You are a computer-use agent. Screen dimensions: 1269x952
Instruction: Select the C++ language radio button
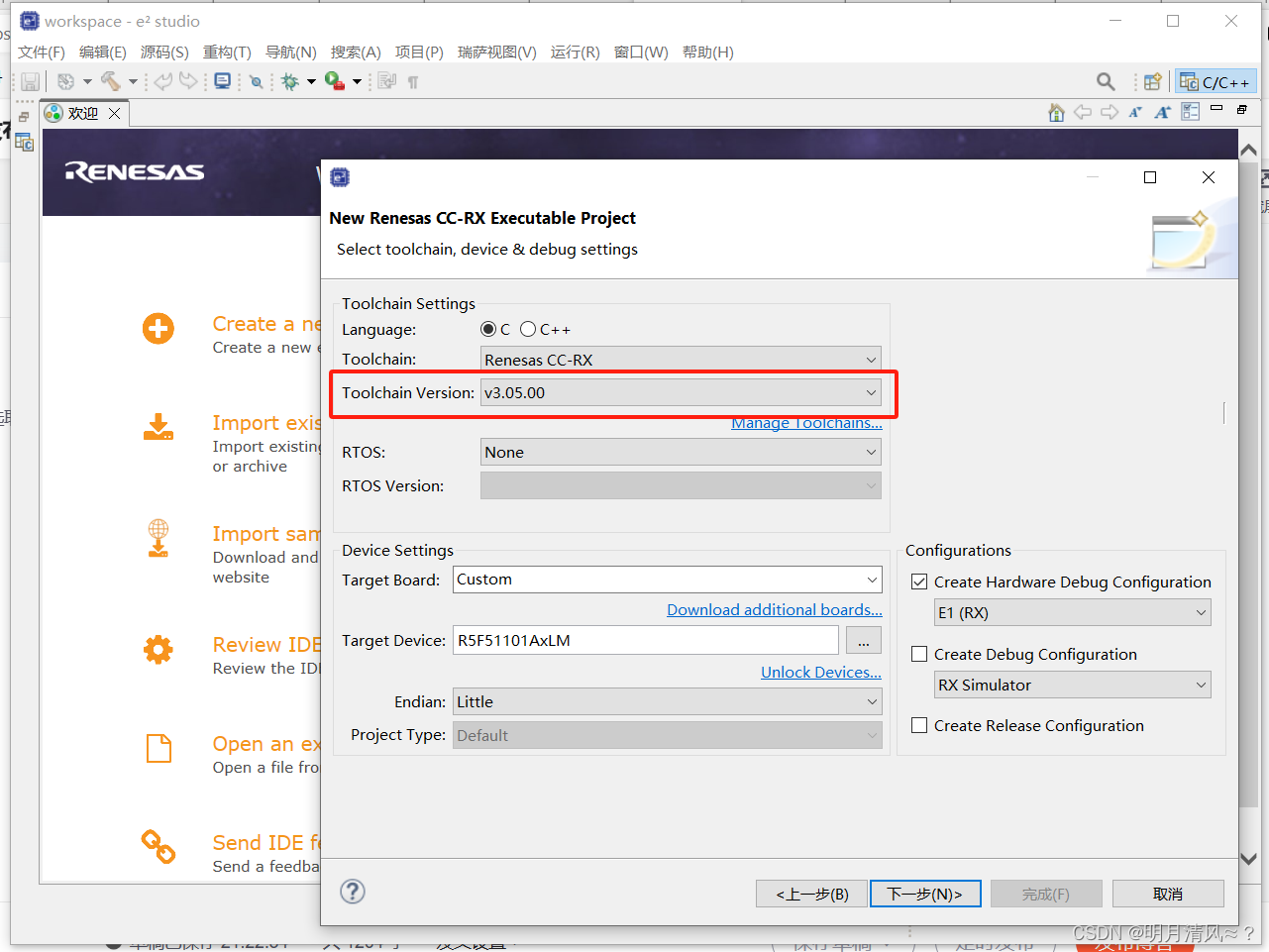528,329
